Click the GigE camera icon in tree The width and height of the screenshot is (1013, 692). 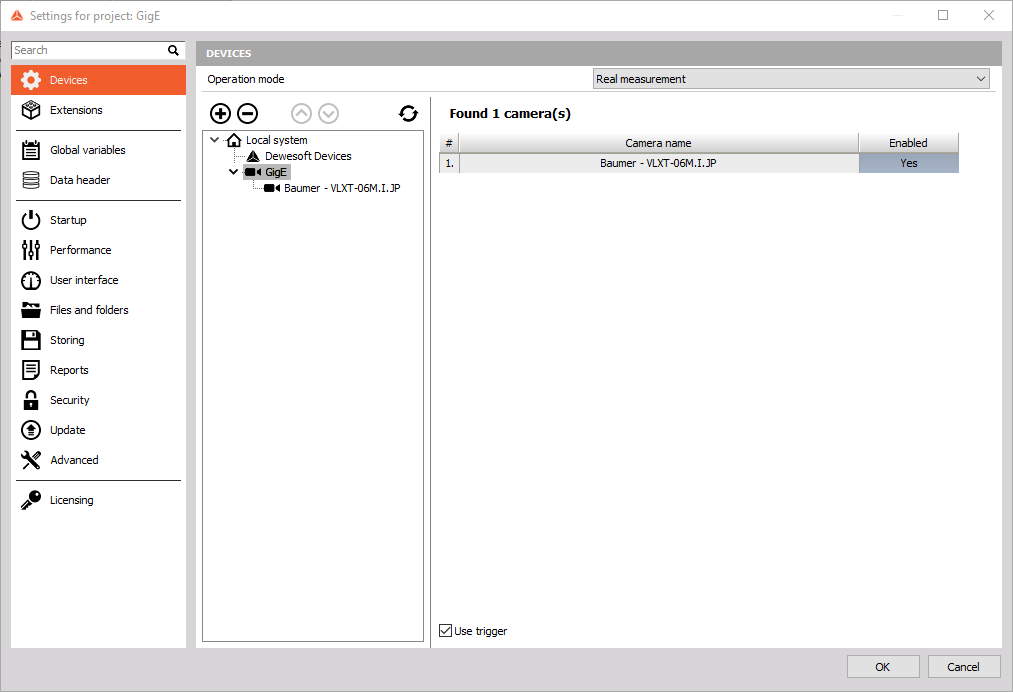(253, 173)
